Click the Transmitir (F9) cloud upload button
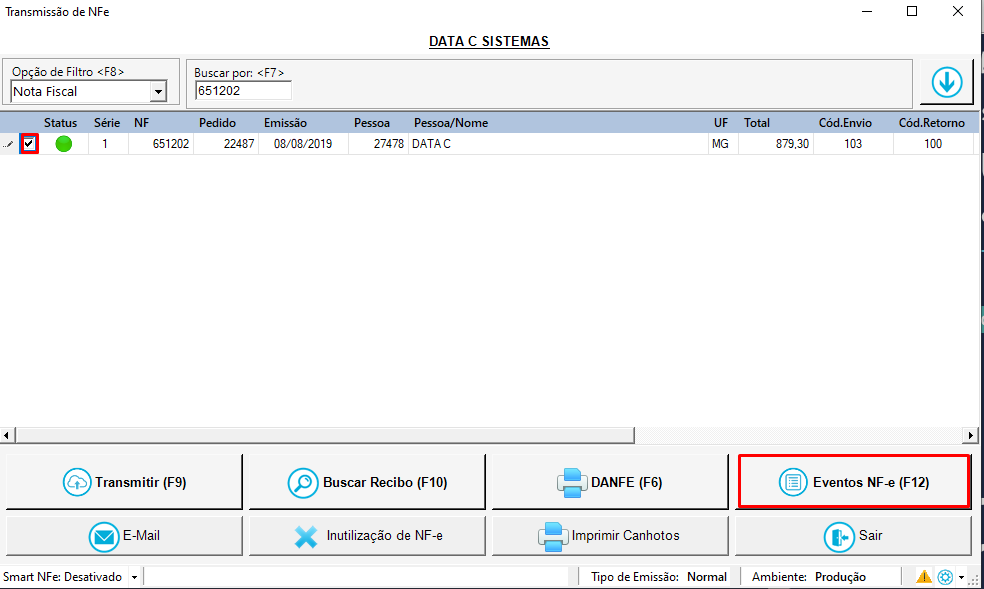The height and width of the screenshot is (589, 984). pyautogui.click(x=124, y=482)
